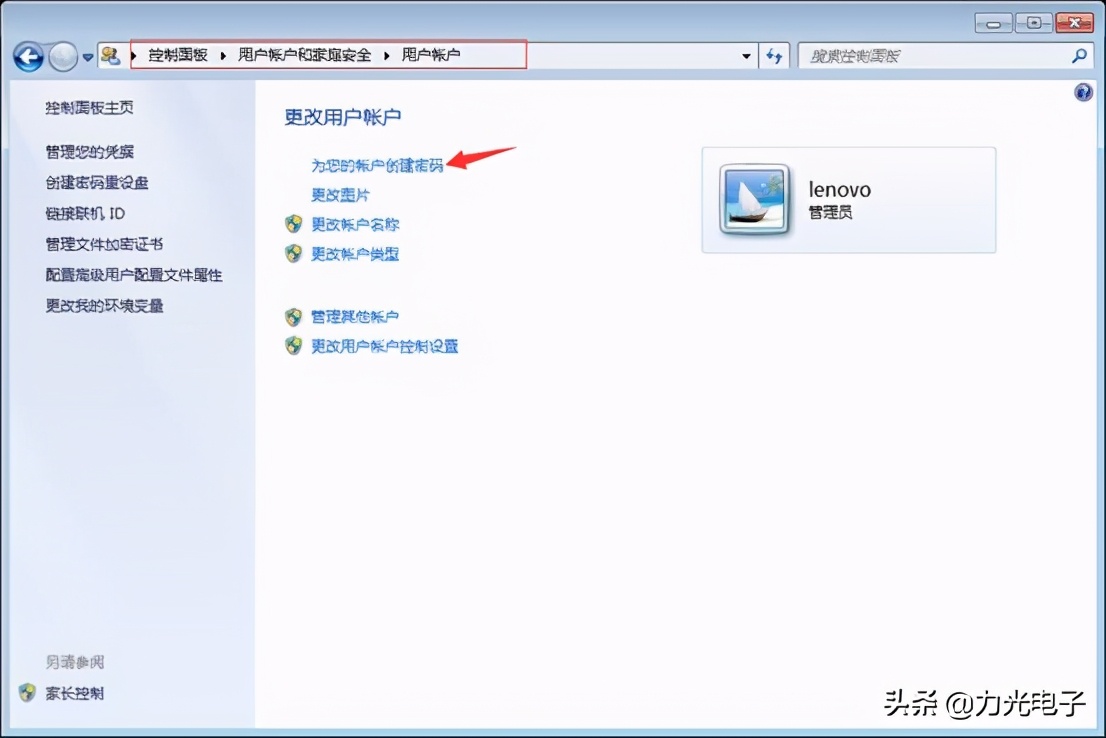Click the search magnifier icon

(x=1080, y=56)
